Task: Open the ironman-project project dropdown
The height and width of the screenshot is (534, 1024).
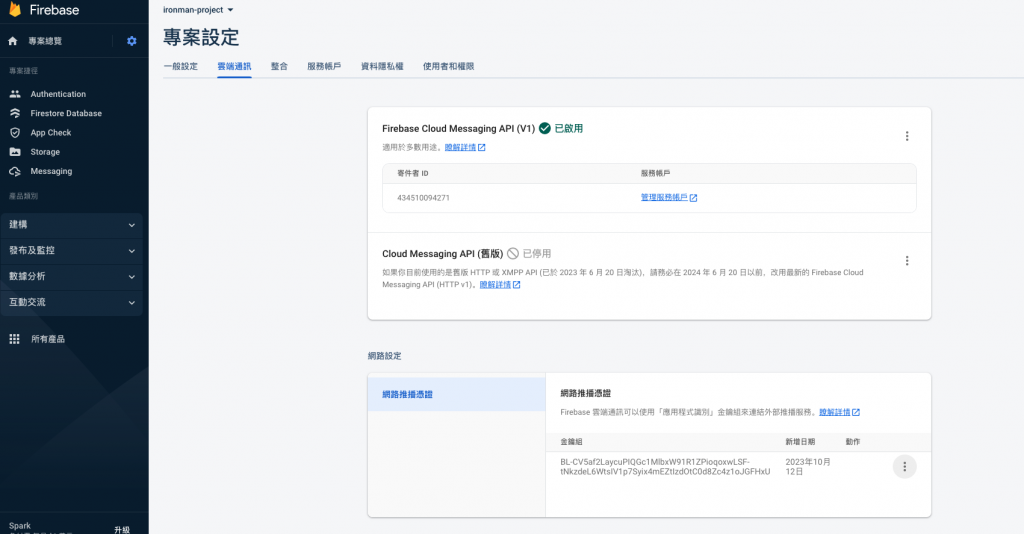Action: pyautogui.click(x=199, y=10)
